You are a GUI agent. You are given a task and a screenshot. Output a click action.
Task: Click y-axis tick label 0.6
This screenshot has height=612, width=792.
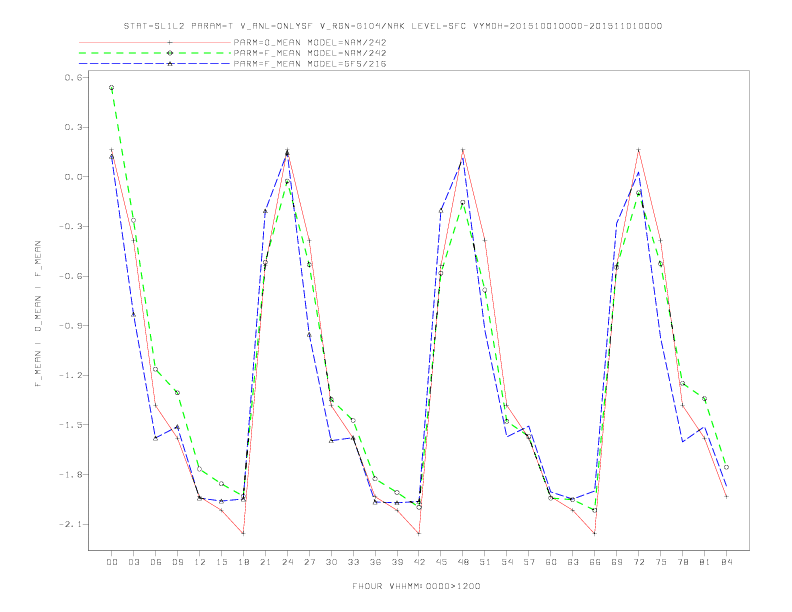tap(73, 77)
